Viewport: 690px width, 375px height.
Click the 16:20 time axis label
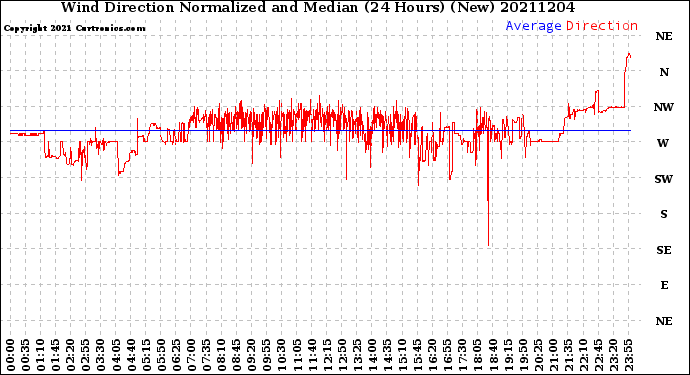[x=432, y=355]
